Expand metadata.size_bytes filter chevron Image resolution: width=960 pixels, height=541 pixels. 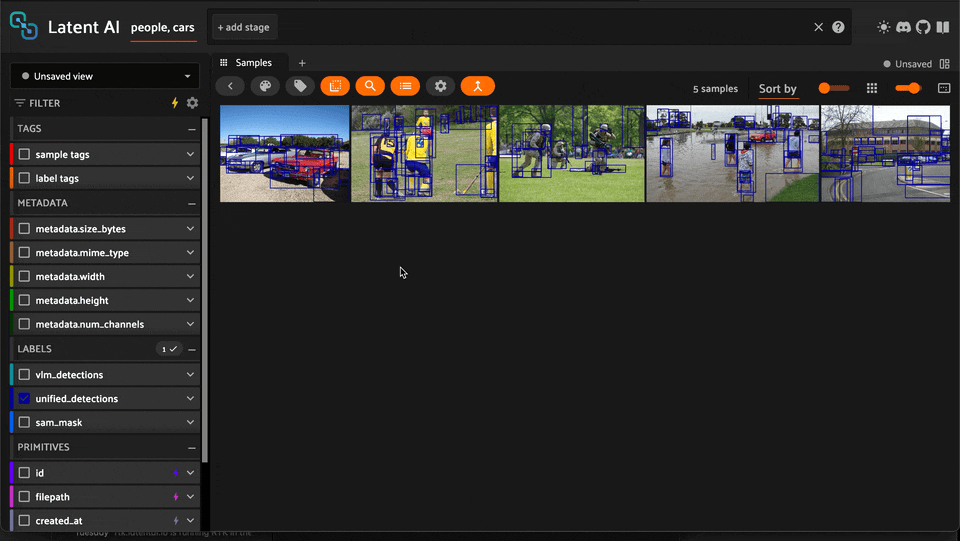click(x=190, y=228)
